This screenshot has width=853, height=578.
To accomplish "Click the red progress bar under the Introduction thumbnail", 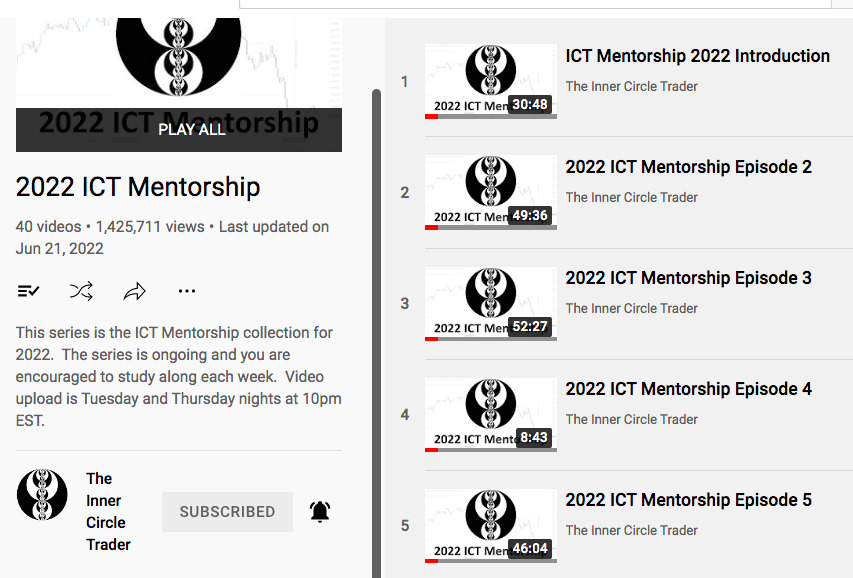I will tap(433, 116).
